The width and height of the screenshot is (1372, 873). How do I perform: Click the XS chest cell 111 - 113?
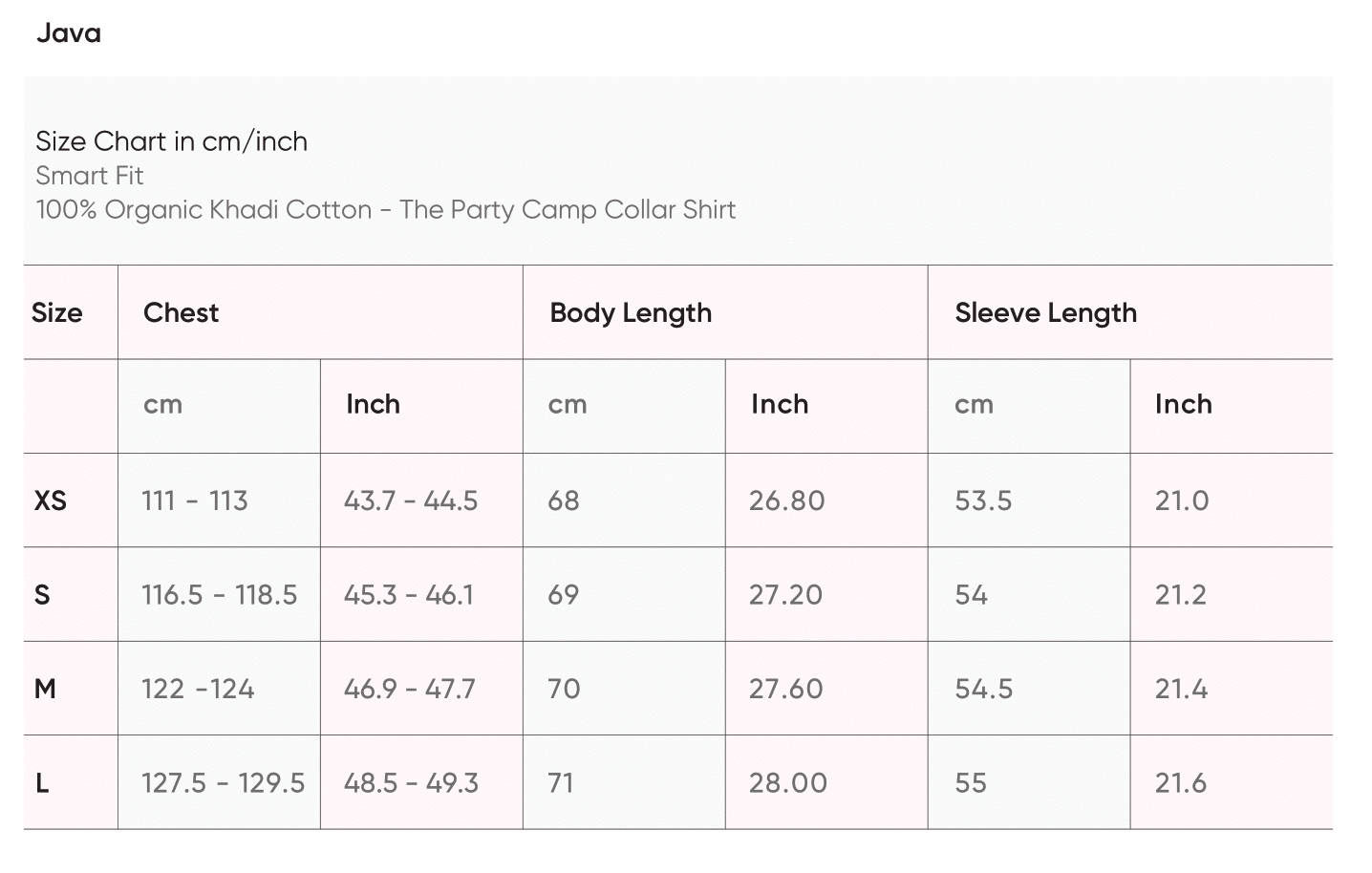coord(195,500)
